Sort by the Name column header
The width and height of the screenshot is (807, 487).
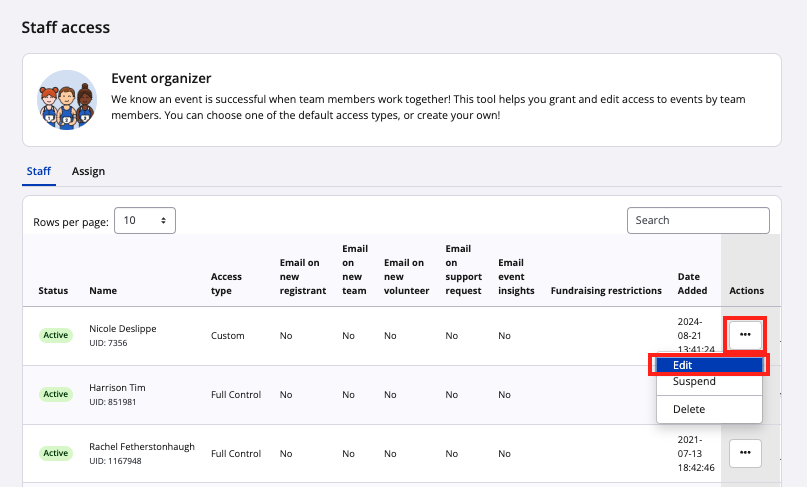pyautogui.click(x=103, y=291)
